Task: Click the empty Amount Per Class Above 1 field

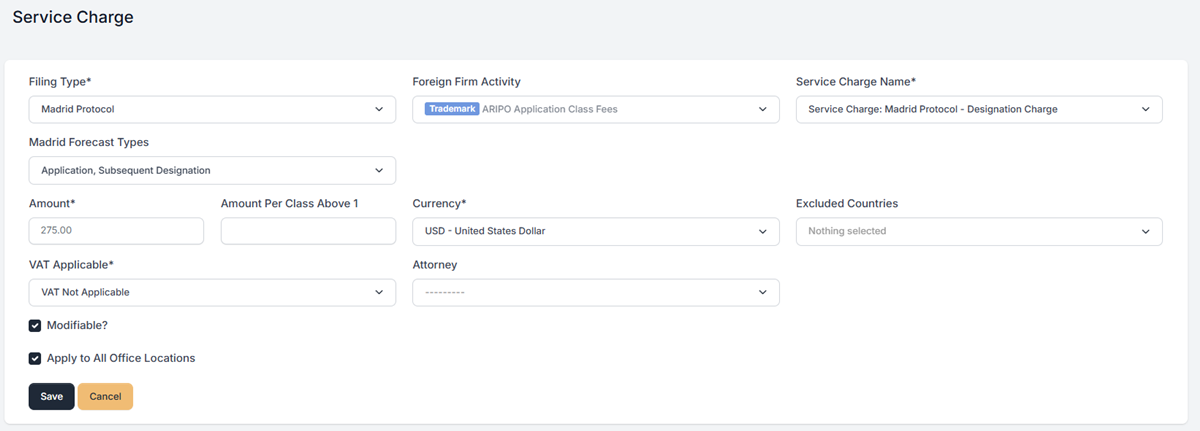Action: tap(308, 231)
